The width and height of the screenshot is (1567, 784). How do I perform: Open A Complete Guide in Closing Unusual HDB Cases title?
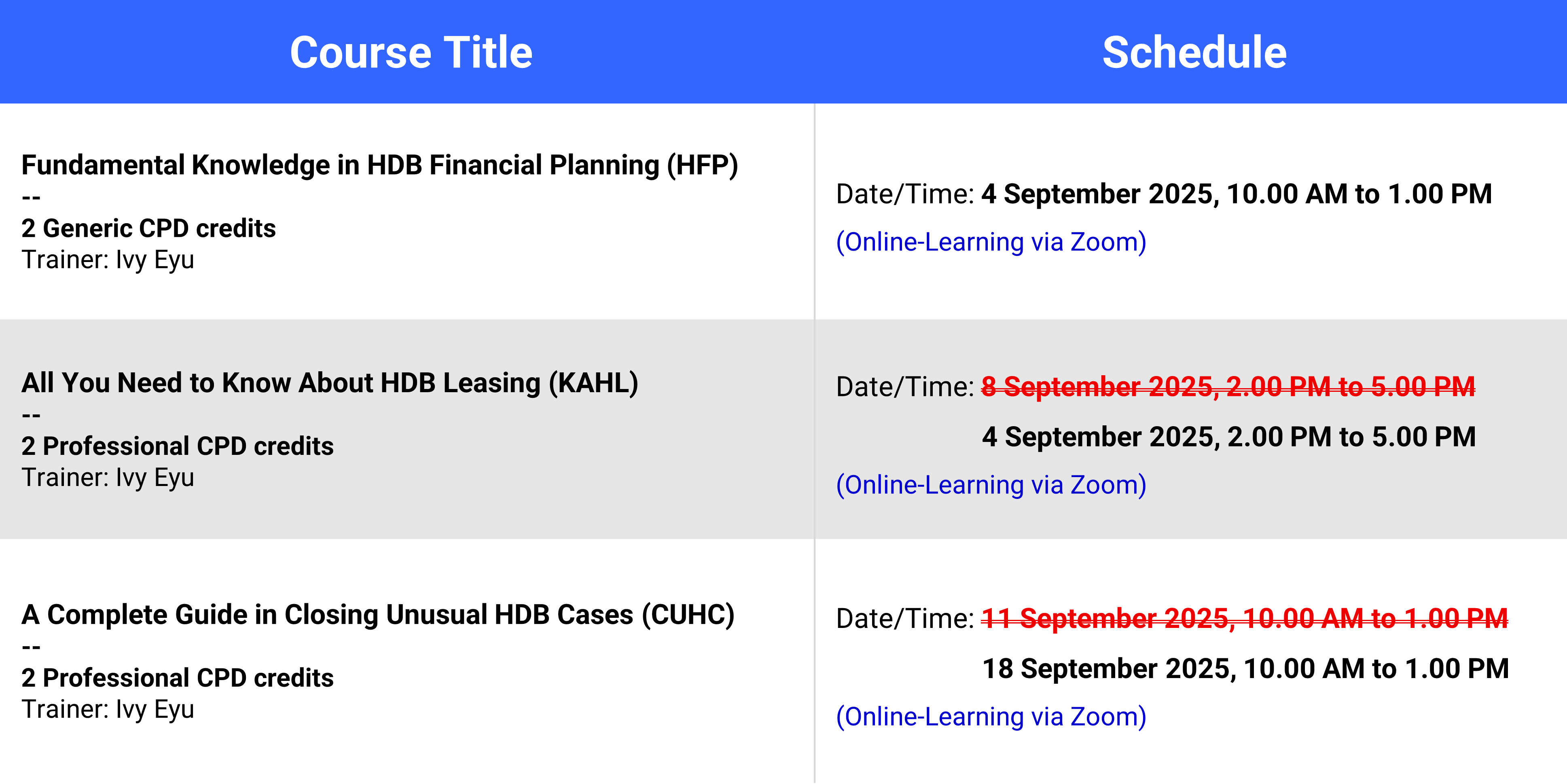click(x=378, y=615)
